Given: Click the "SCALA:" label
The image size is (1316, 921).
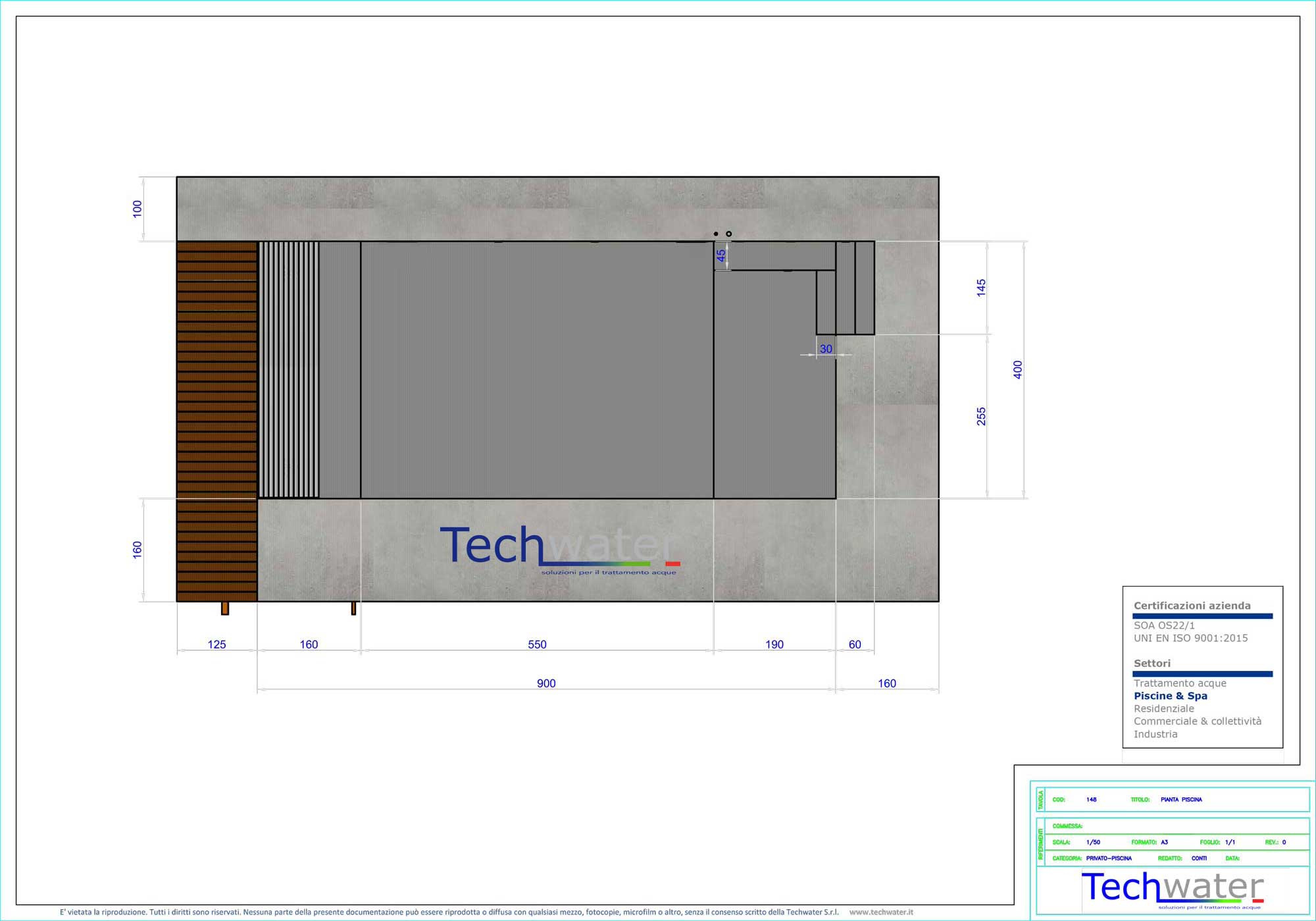Looking at the screenshot, I should click(x=1061, y=843).
